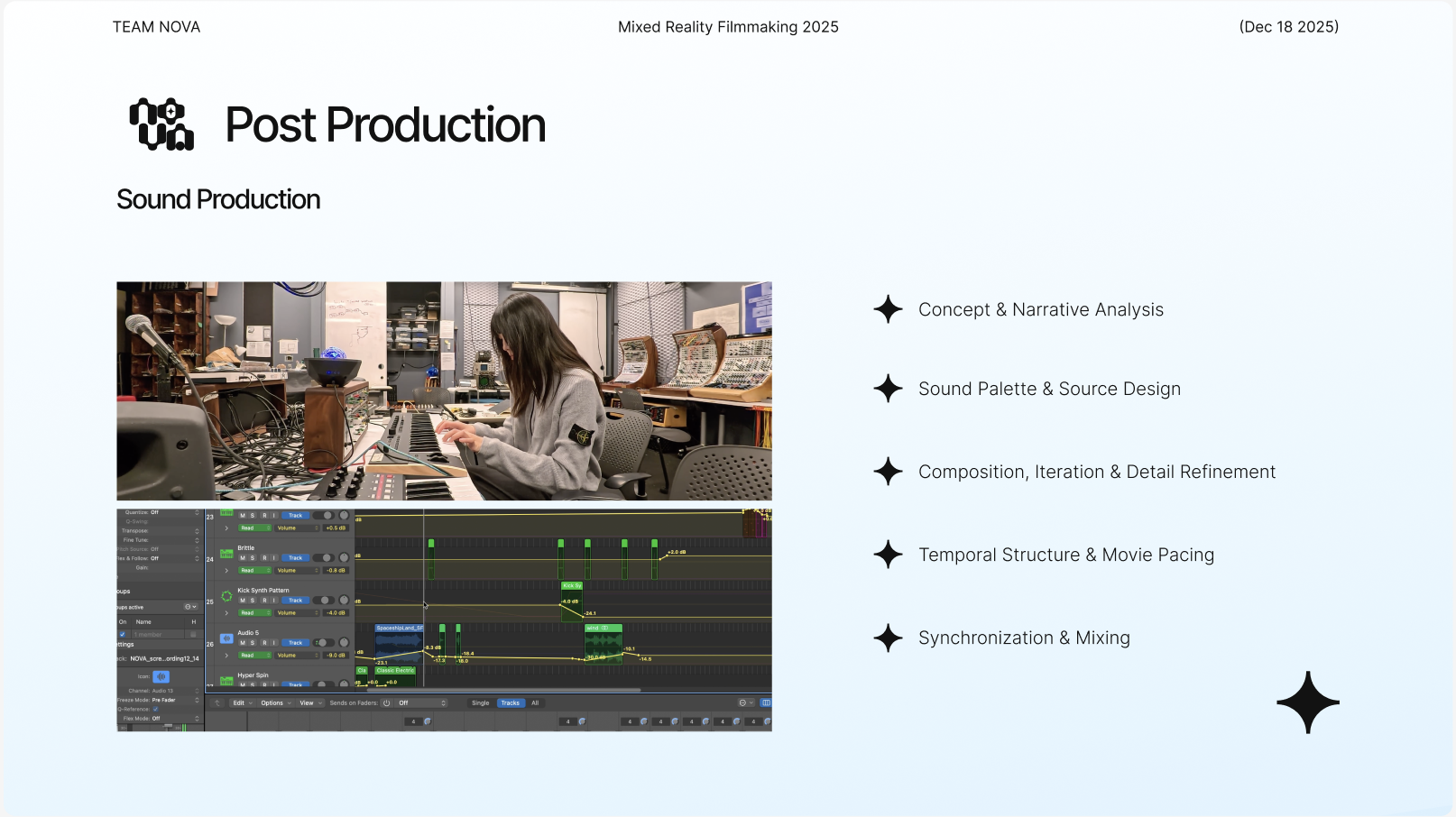Open the Read automation mode on Audio 5

pos(254,656)
